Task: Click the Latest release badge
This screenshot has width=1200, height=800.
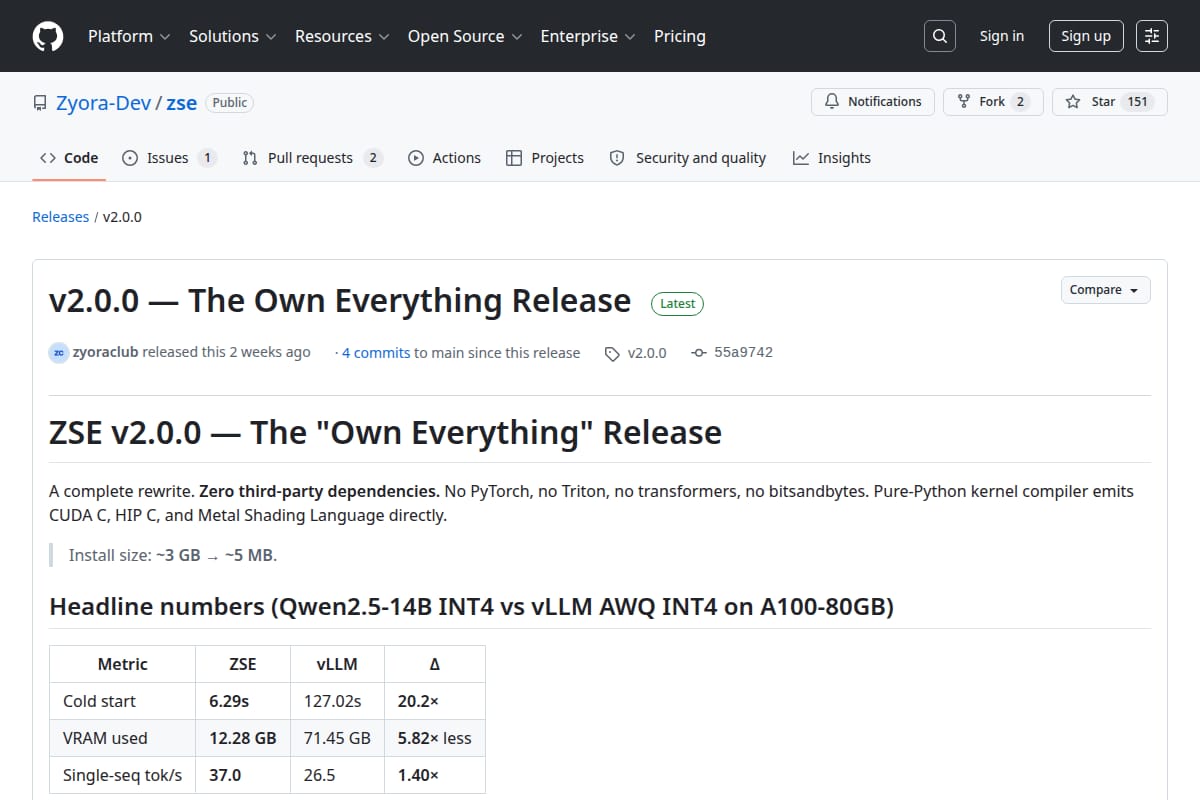Action: (x=678, y=303)
